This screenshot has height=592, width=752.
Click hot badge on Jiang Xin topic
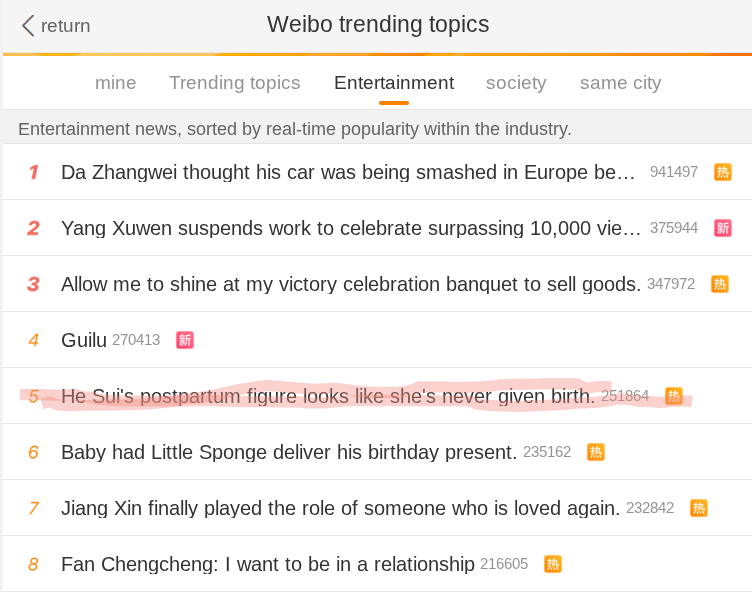(698, 508)
